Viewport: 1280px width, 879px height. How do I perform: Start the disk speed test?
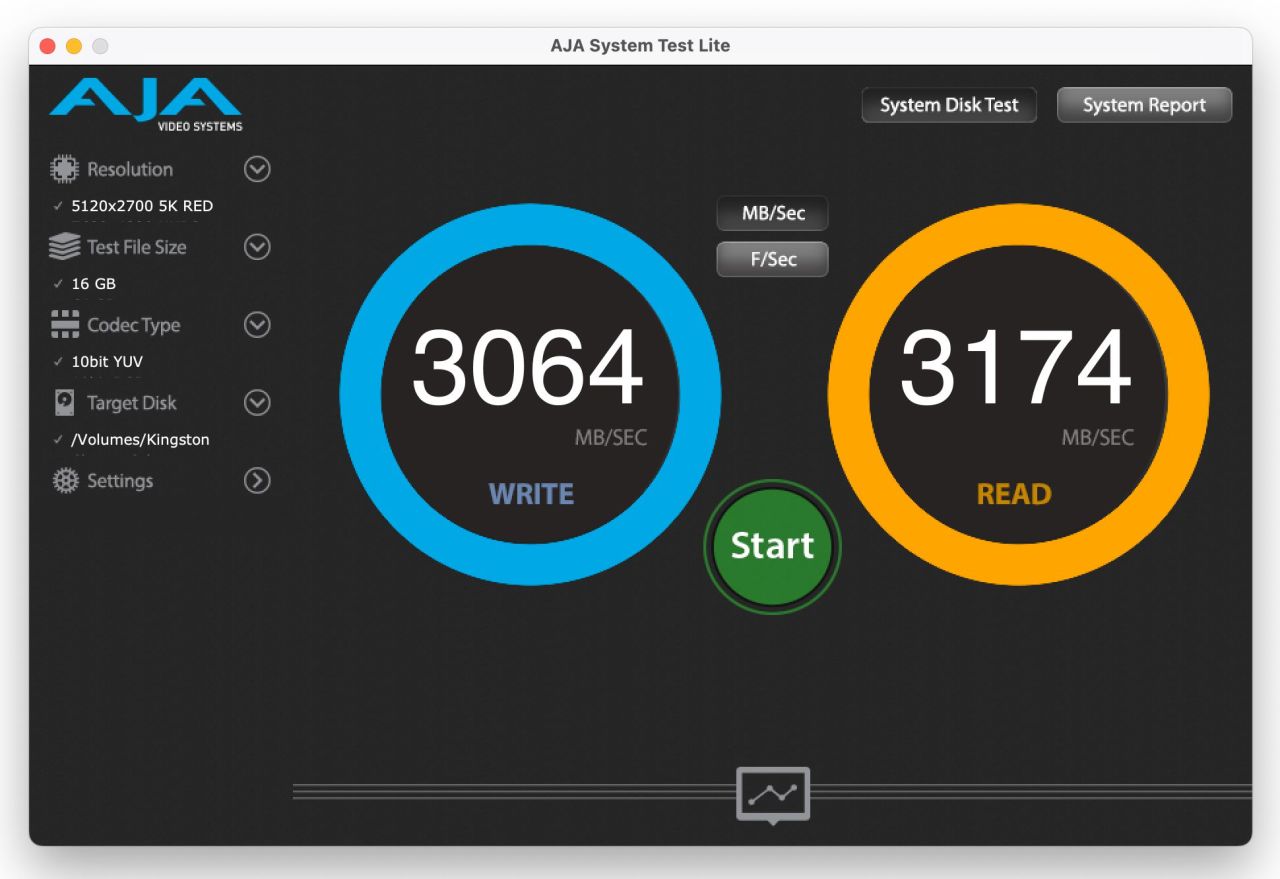[772, 546]
